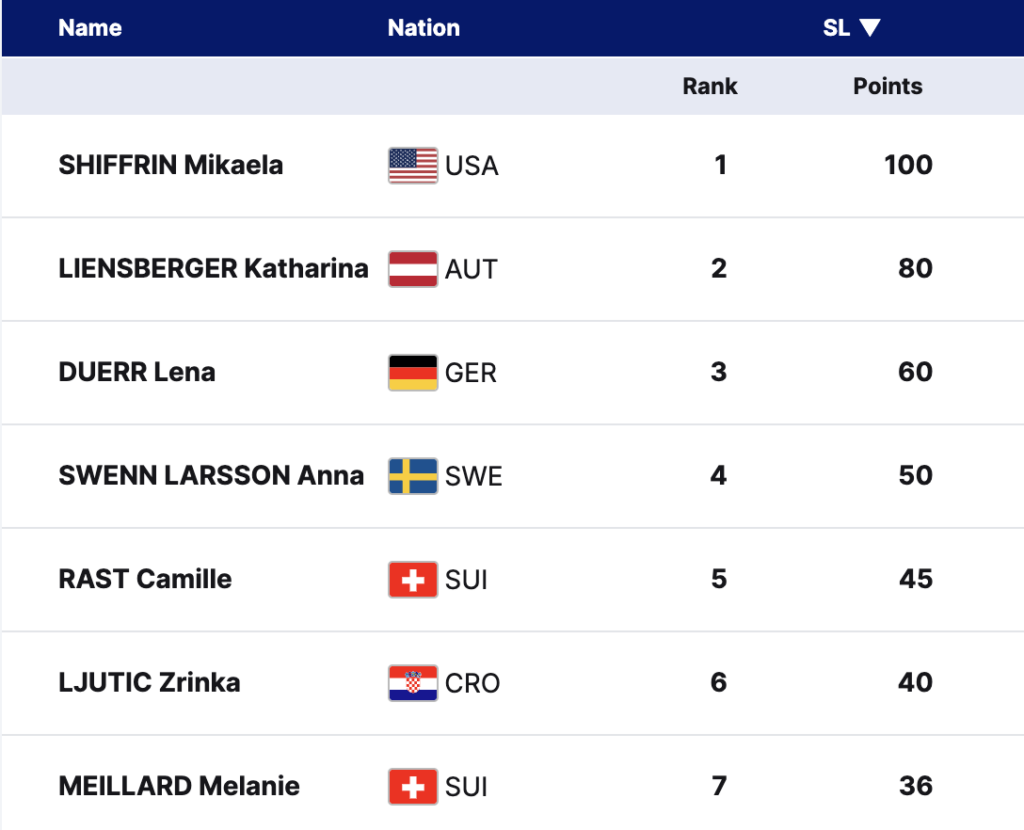
Task: Click Melanie Meillard's Switzerland flag icon
Action: [413, 786]
